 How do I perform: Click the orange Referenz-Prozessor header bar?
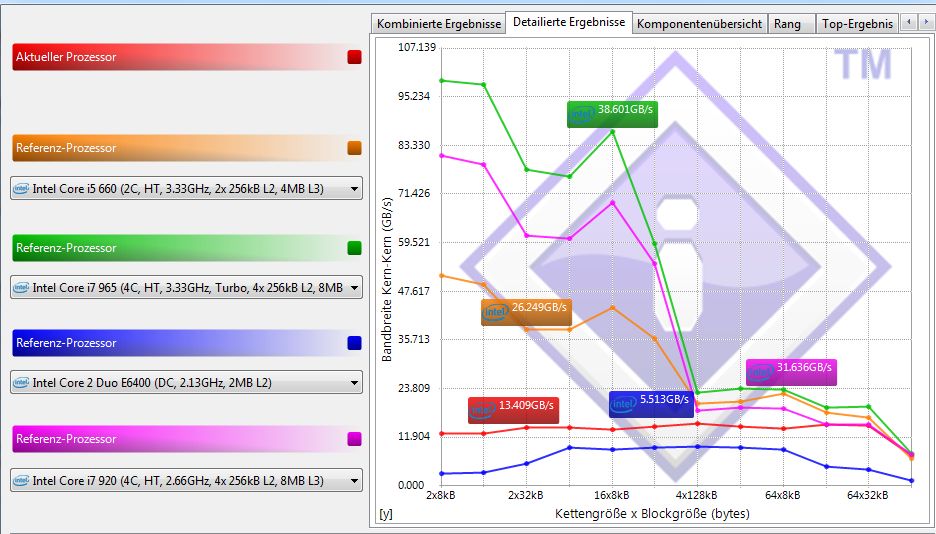(187, 148)
